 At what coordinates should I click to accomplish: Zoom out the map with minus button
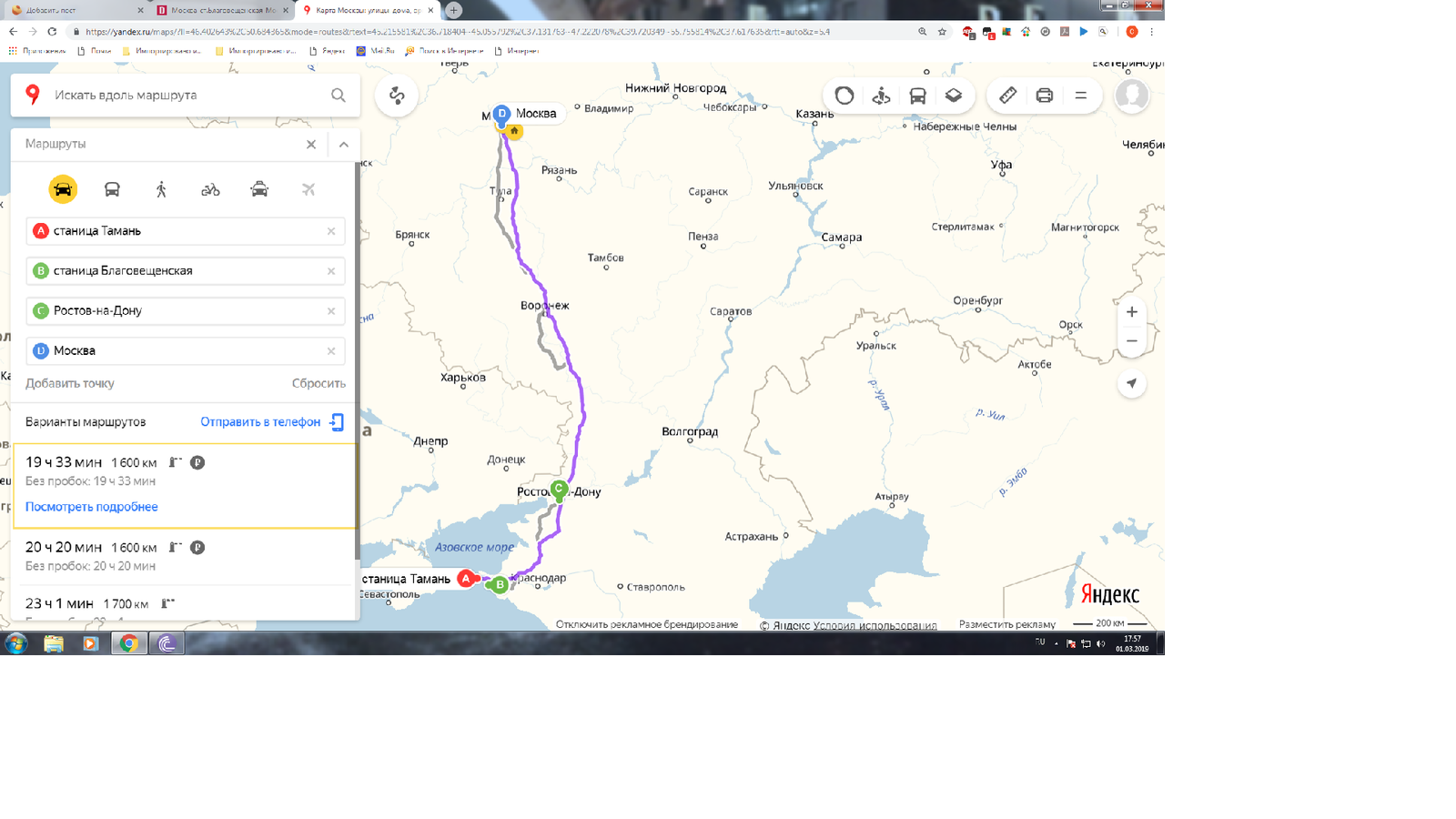click(1131, 341)
